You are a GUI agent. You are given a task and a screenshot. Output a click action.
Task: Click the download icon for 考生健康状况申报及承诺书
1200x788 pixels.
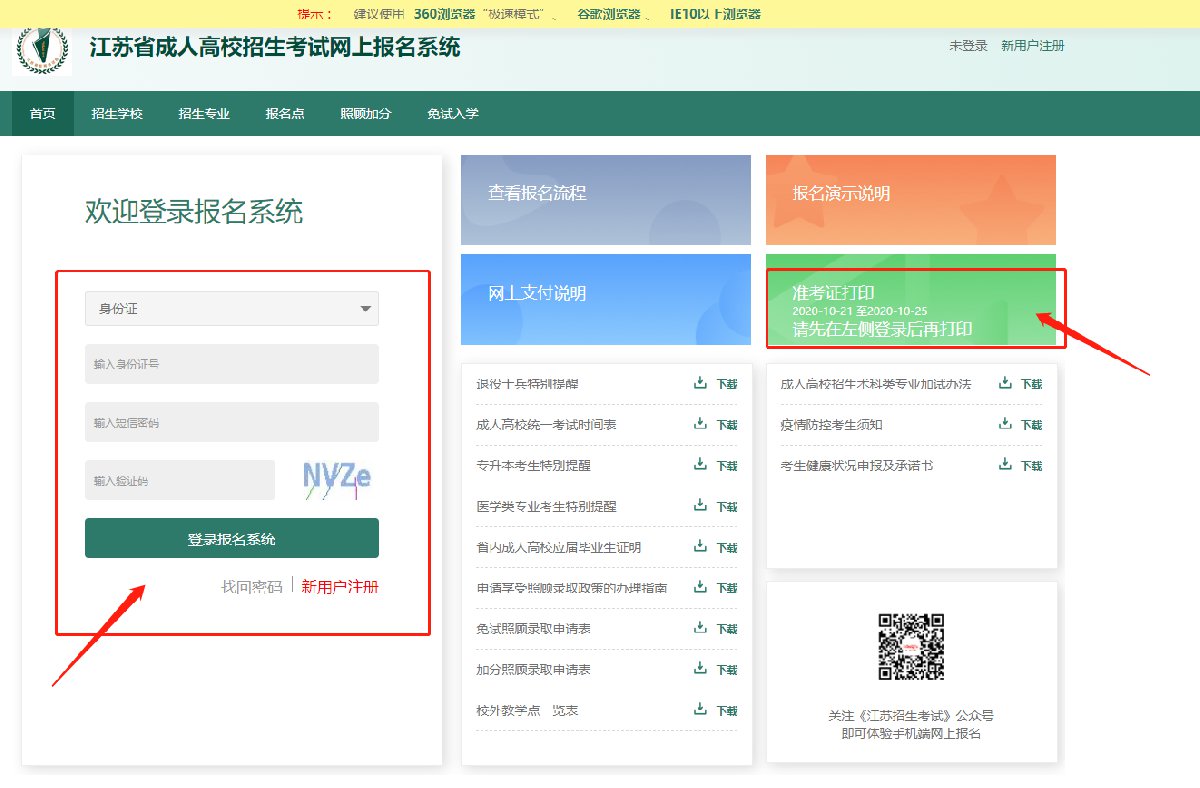pyautogui.click(x=1005, y=465)
